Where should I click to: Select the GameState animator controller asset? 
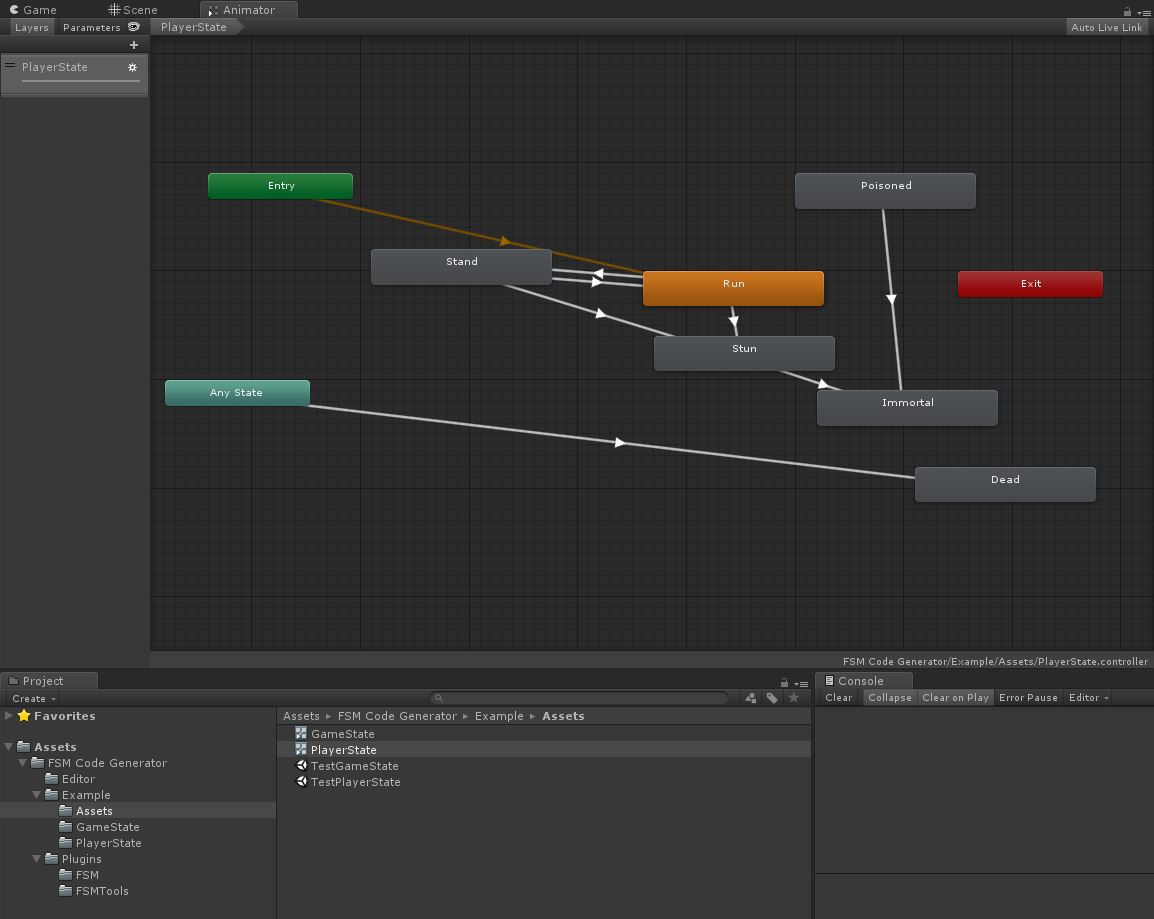point(342,734)
